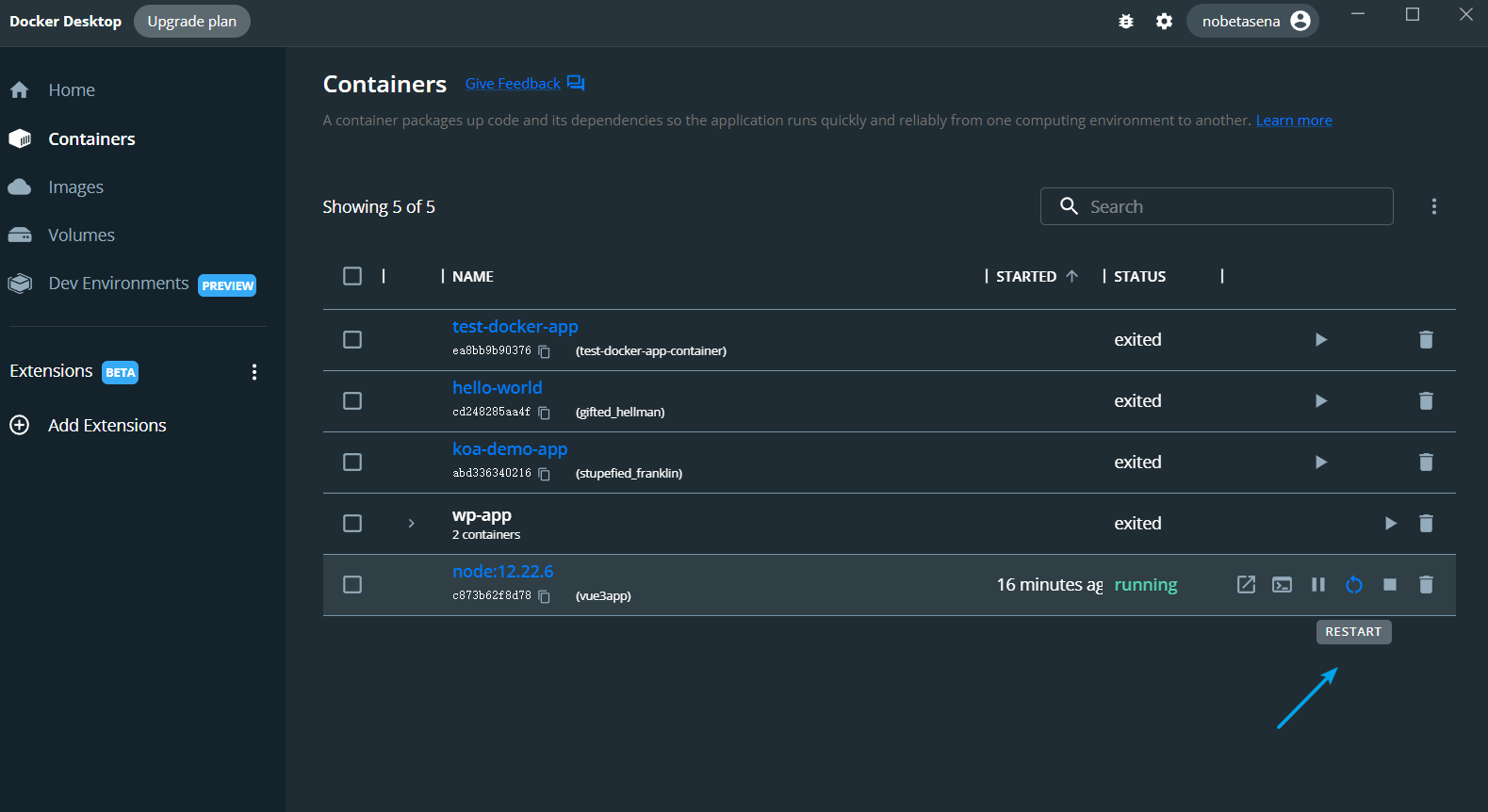The height and width of the screenshot is (812, 1488).
Task: Open the bug report troubleshoot icon
Action: coord(1125,22)
